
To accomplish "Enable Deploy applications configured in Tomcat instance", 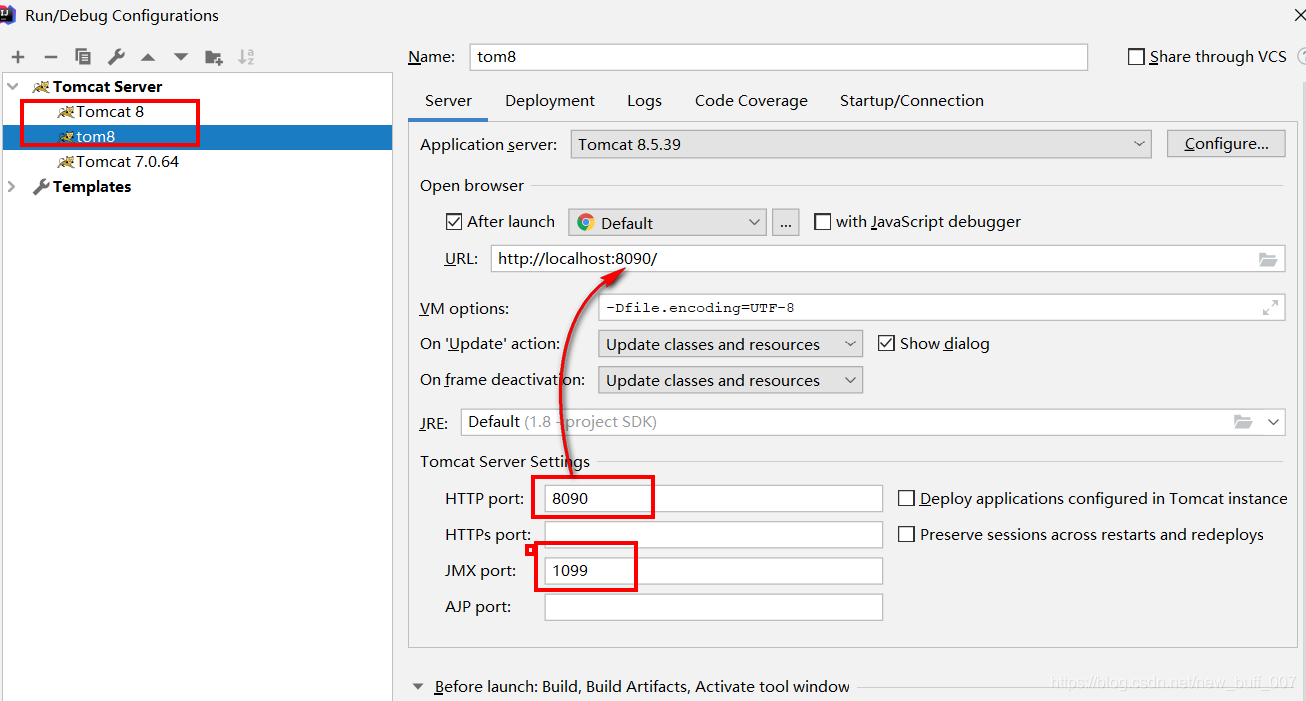I will (906, 498).
